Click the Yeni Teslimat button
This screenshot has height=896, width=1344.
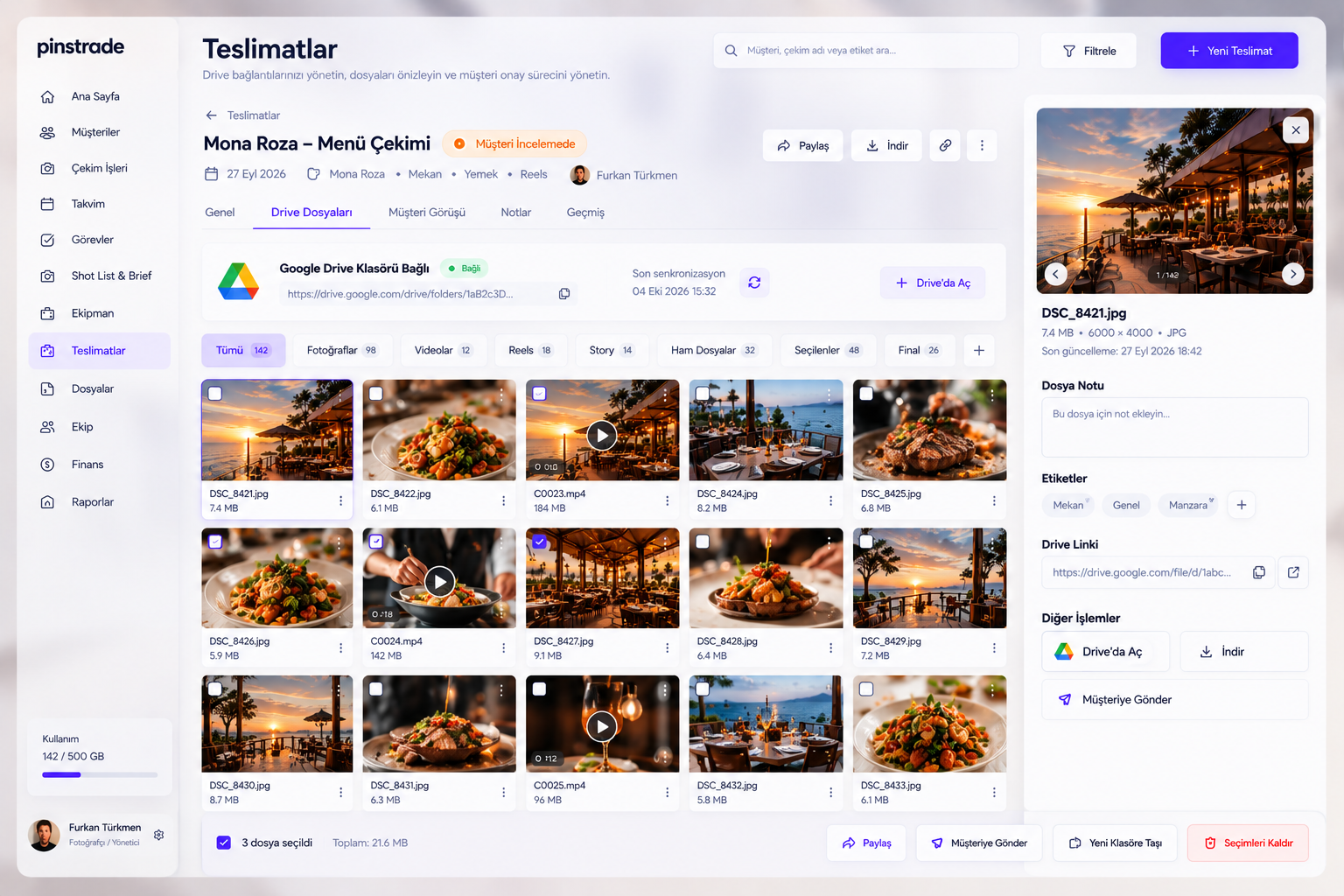pos(1229,51)
